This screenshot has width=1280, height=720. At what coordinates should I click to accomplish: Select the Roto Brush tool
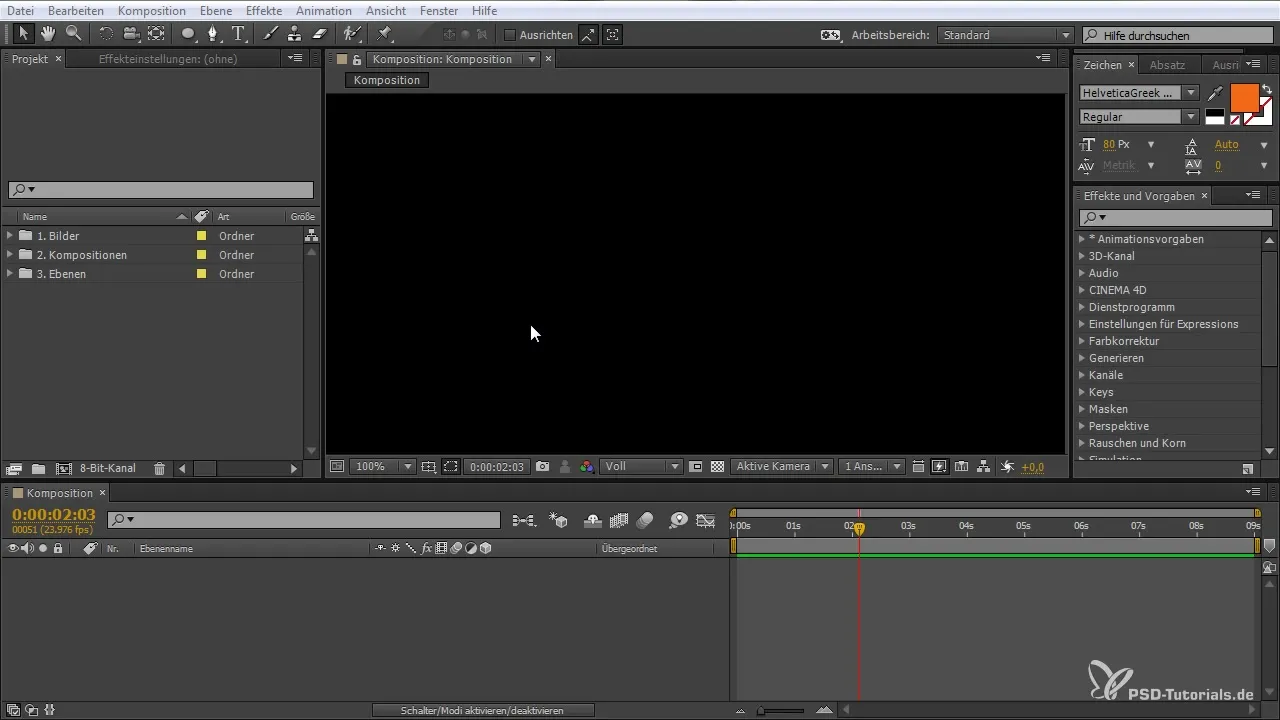(x=352, y=34)
